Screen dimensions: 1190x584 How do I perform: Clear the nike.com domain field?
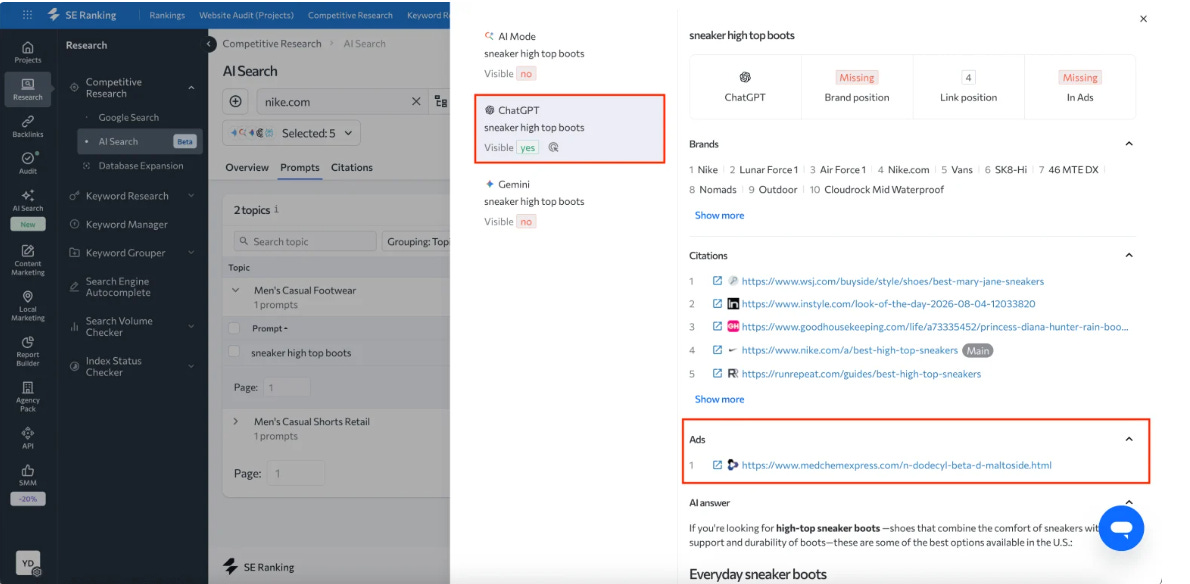pyautogui.click(x=416, y=102)
